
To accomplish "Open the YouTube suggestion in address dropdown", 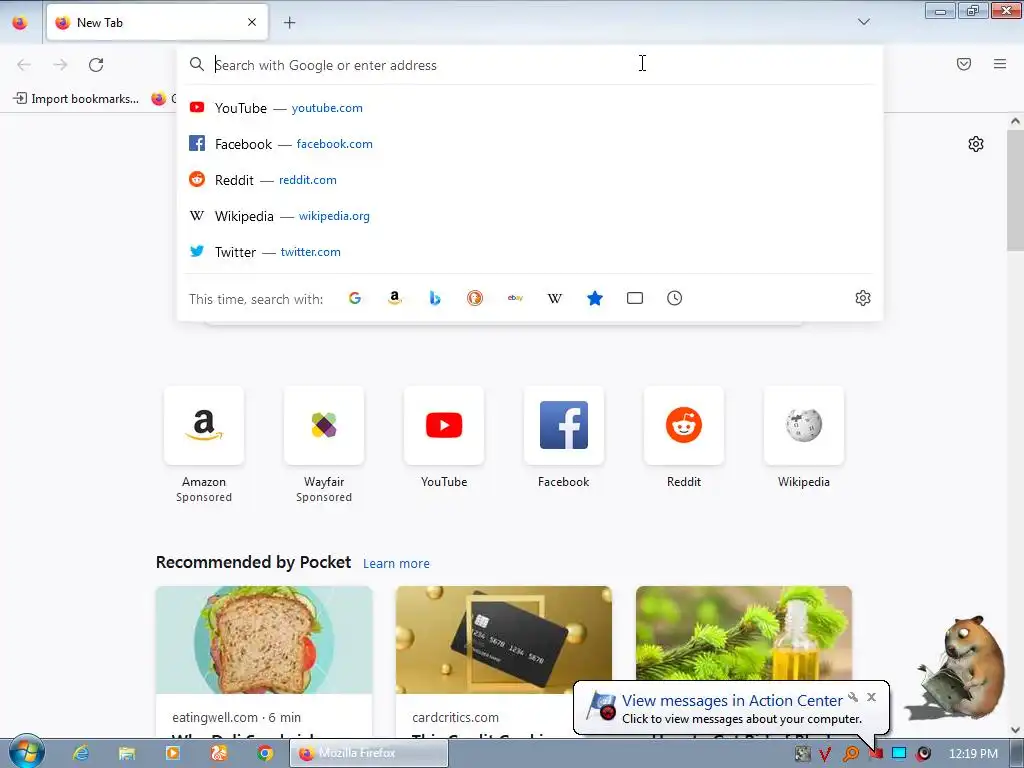I will (x=530, y=108).
